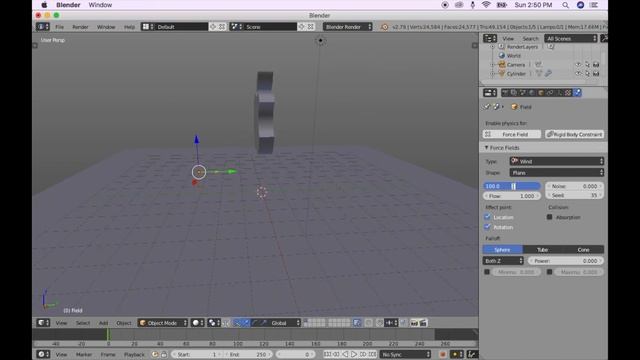
Task: Click the Strength field showing 100.0
Action: [x=512, y=186]
